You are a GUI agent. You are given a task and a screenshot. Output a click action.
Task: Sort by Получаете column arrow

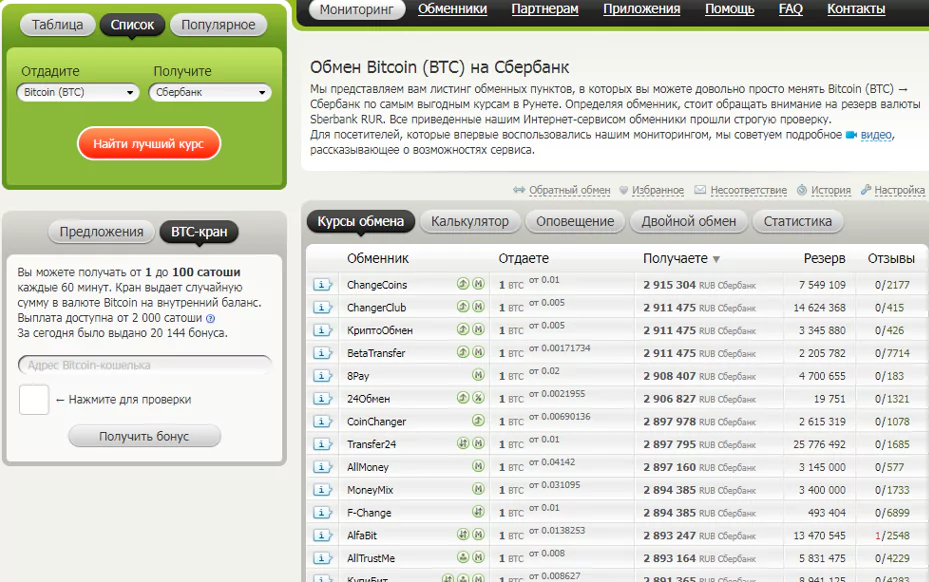pos(716,260)
